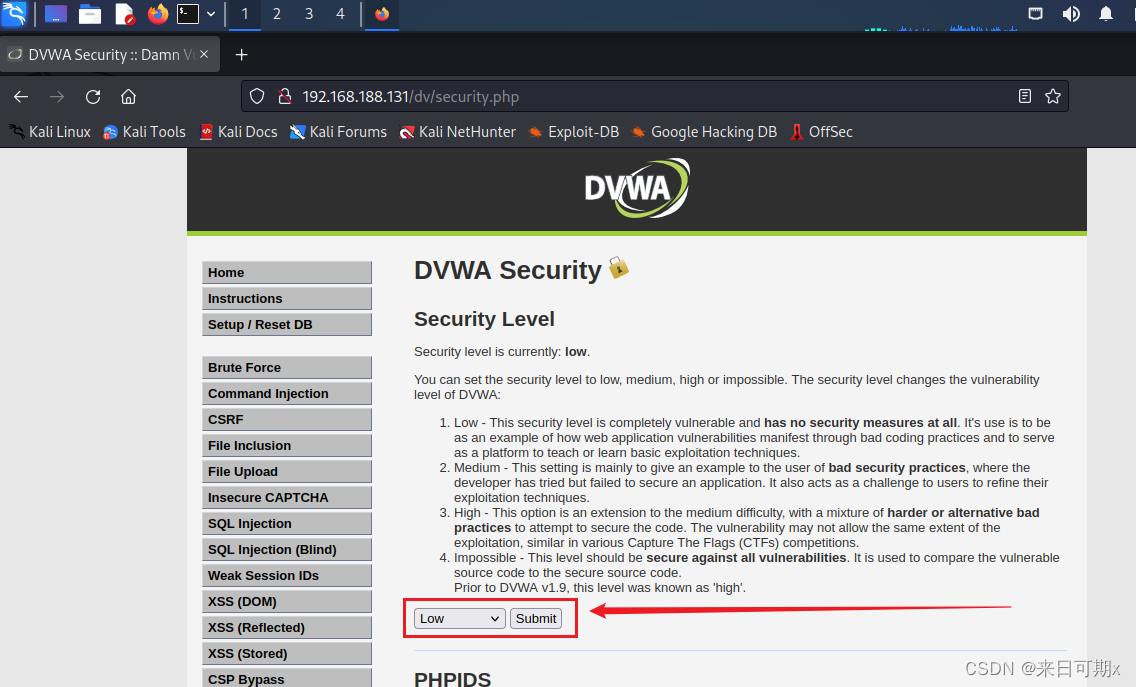
Task: Open XSS (DOM) module
Action: (287, 602)
